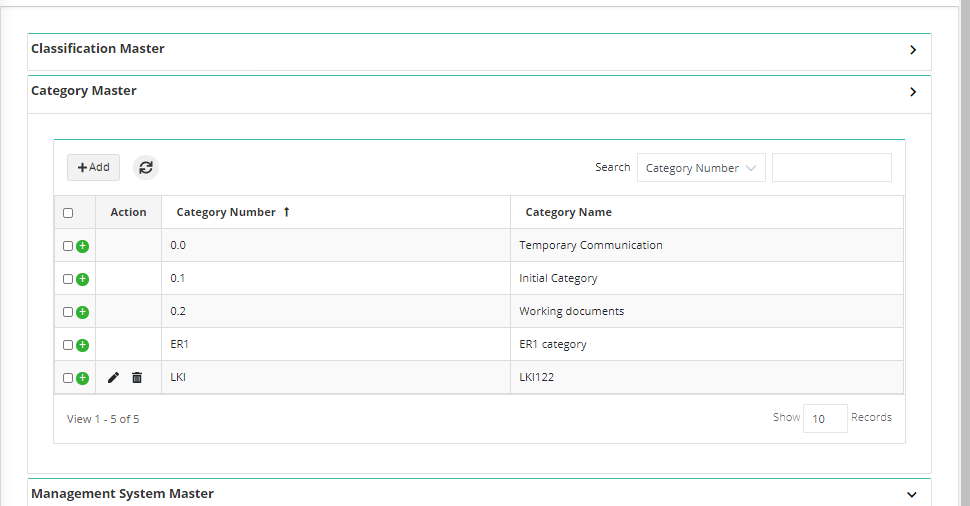
Task: Expand the LKI row with the green plus
Action: [x=82, y=378]
